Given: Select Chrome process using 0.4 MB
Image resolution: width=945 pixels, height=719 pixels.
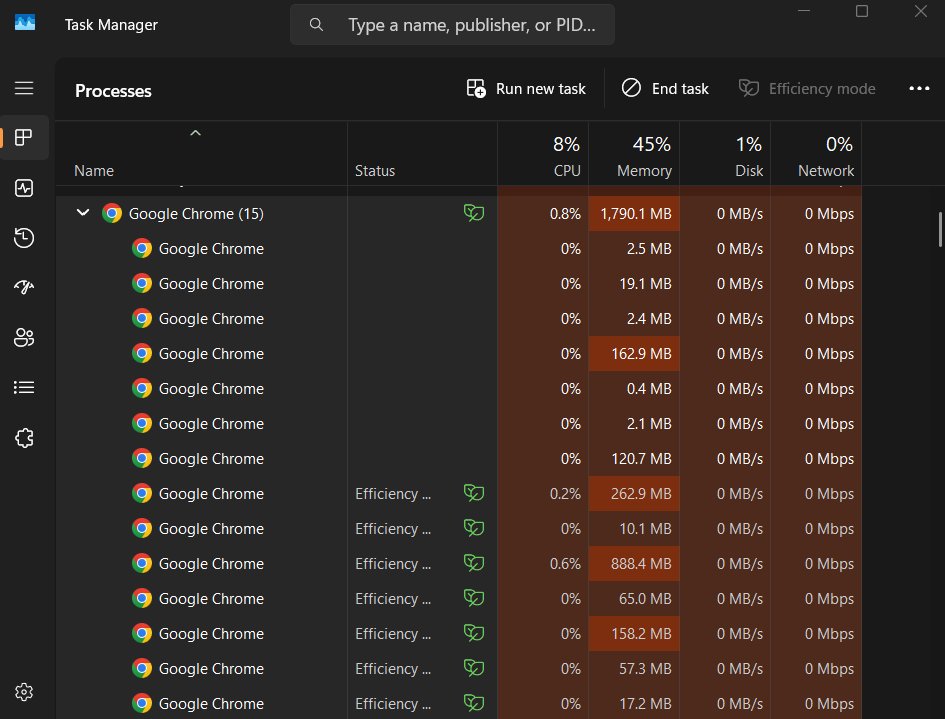Looking at the screenshot, I should point(458,388).
